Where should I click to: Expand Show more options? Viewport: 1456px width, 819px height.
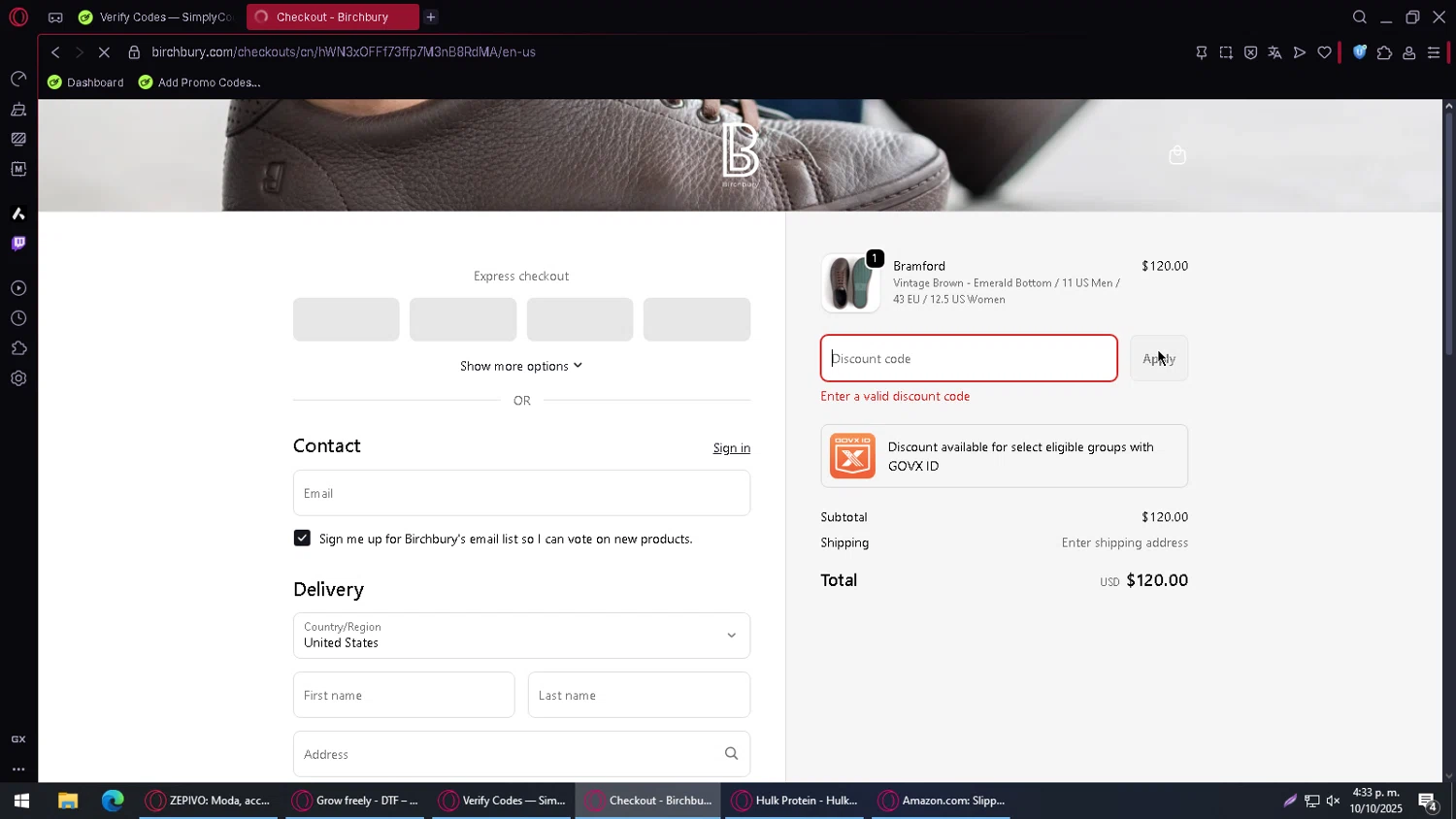click(521, 366)
